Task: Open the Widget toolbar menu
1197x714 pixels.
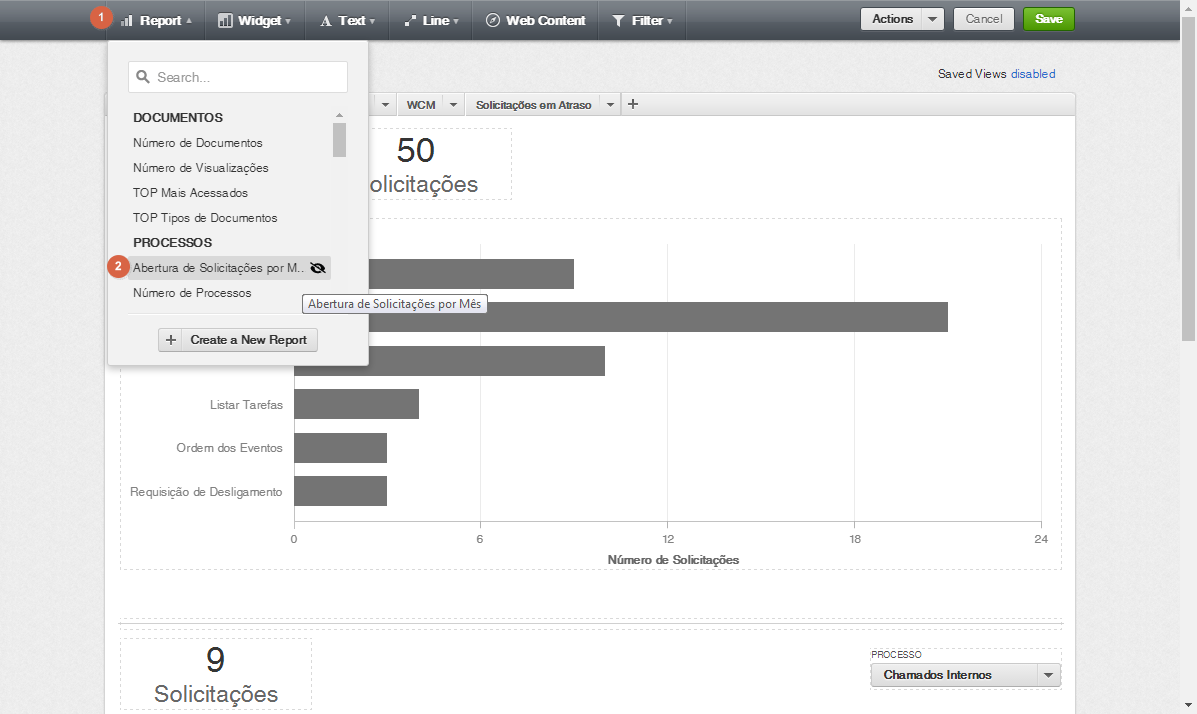Action: [254, 21]
